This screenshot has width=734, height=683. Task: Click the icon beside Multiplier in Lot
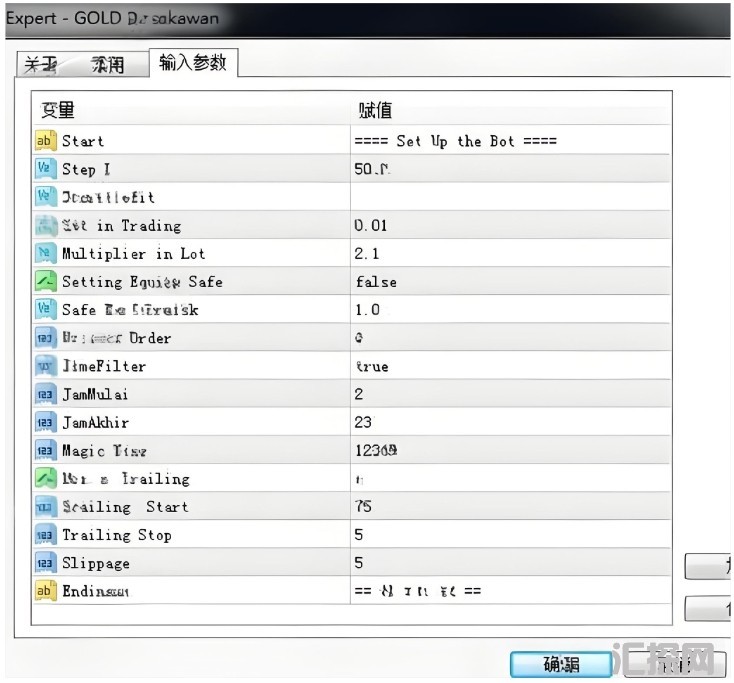[46, 253]
